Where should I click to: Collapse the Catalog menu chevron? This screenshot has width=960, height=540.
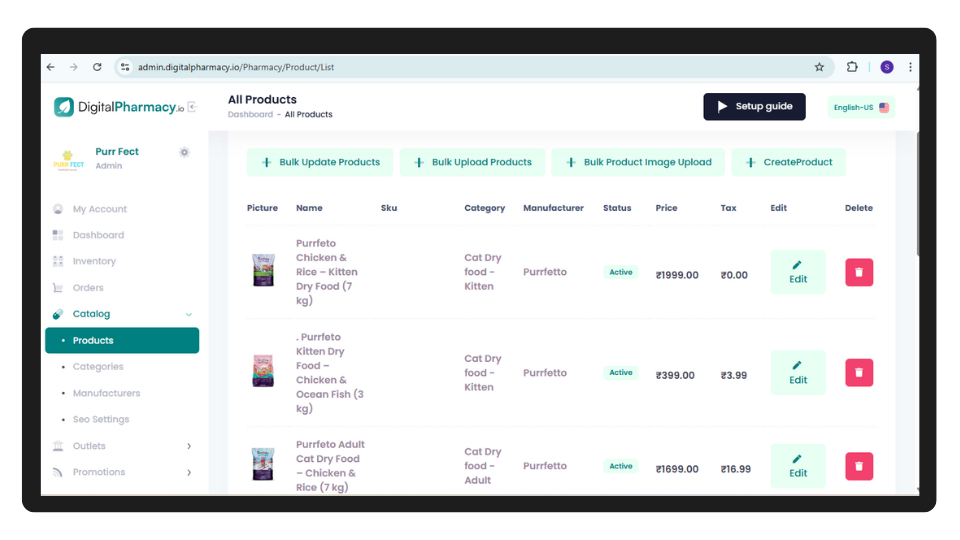(x=189, y=315)
